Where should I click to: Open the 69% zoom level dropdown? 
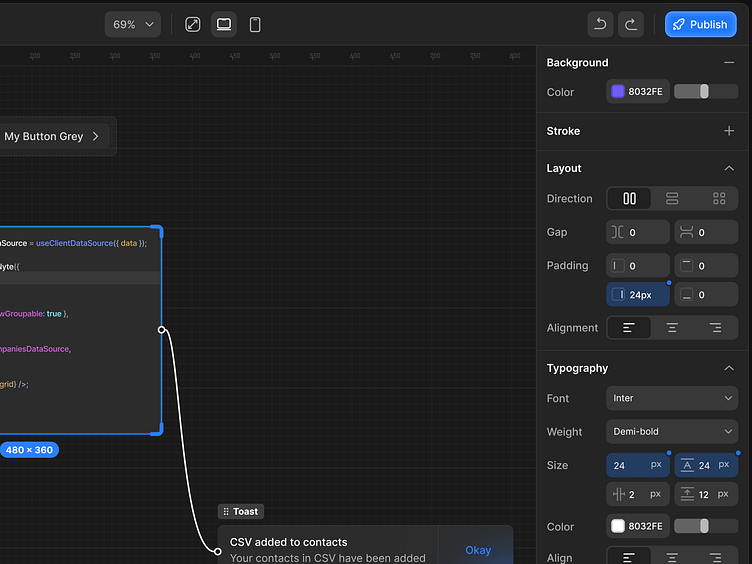coord(133,24)
